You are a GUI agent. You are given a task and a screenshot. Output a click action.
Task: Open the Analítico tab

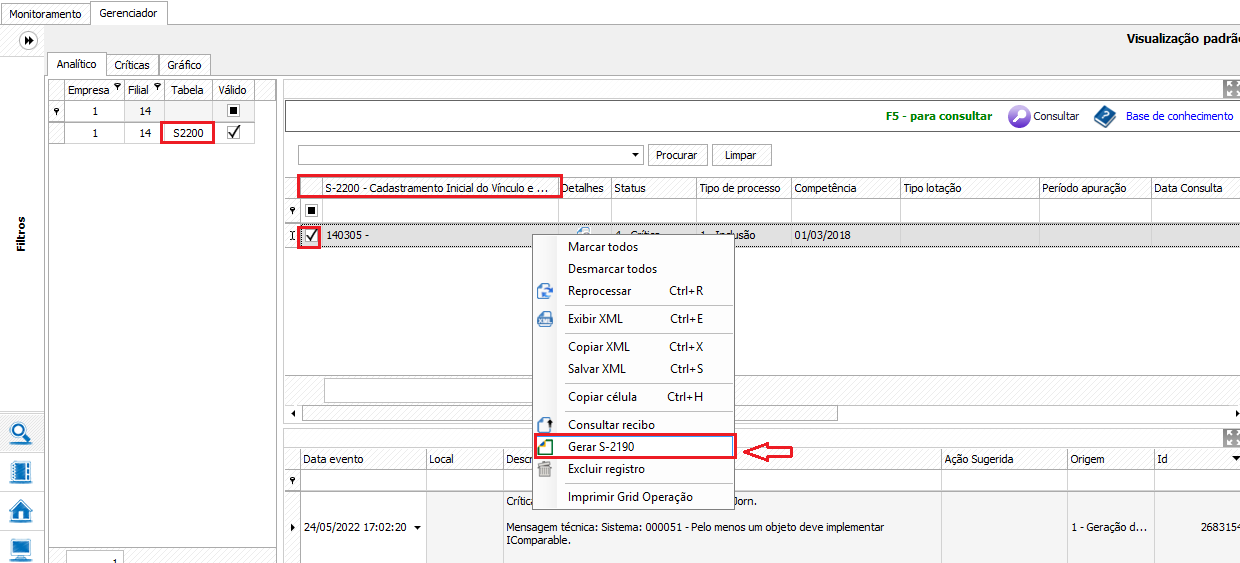pyautogui.click(x=77, y=64)
